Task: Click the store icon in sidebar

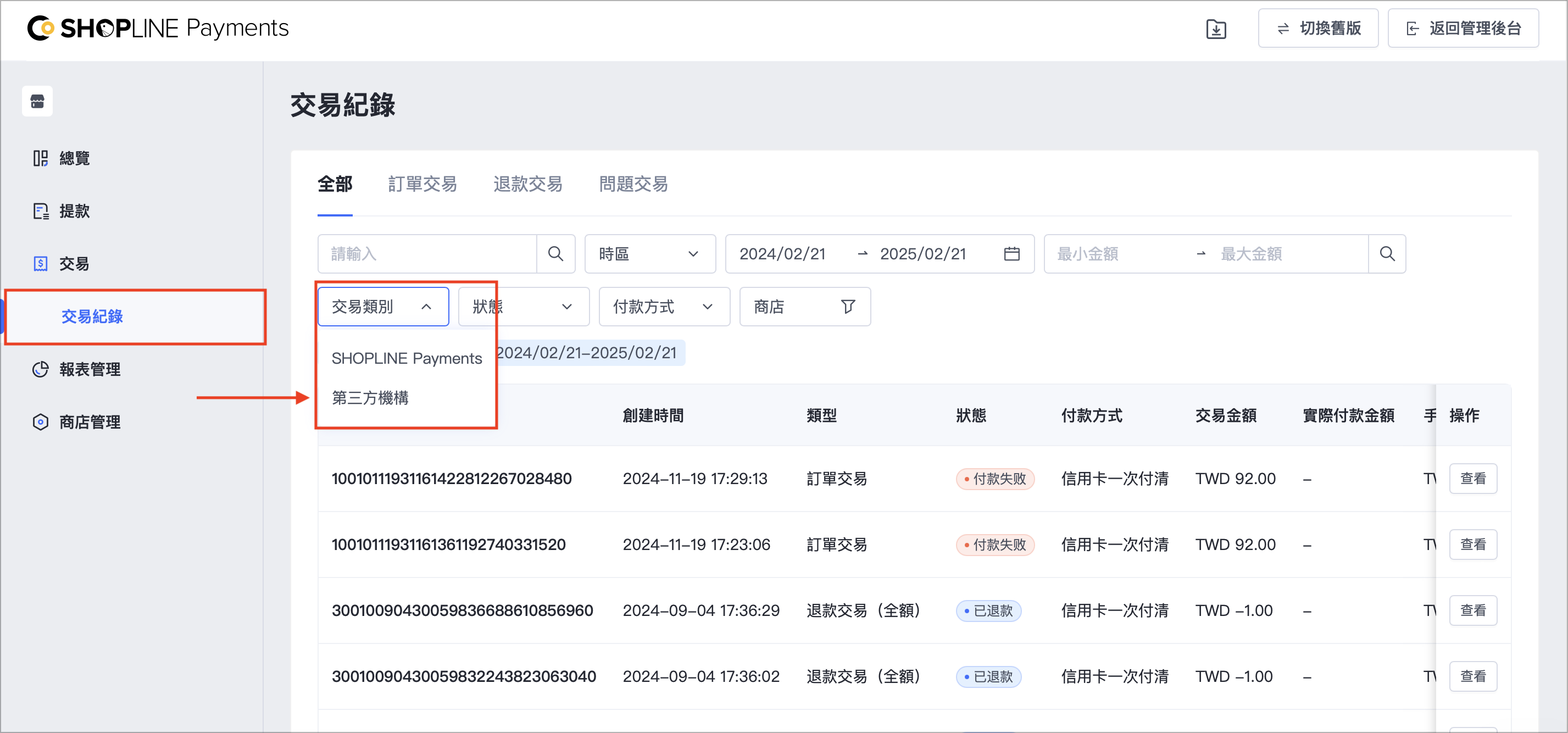Action: 37,101
